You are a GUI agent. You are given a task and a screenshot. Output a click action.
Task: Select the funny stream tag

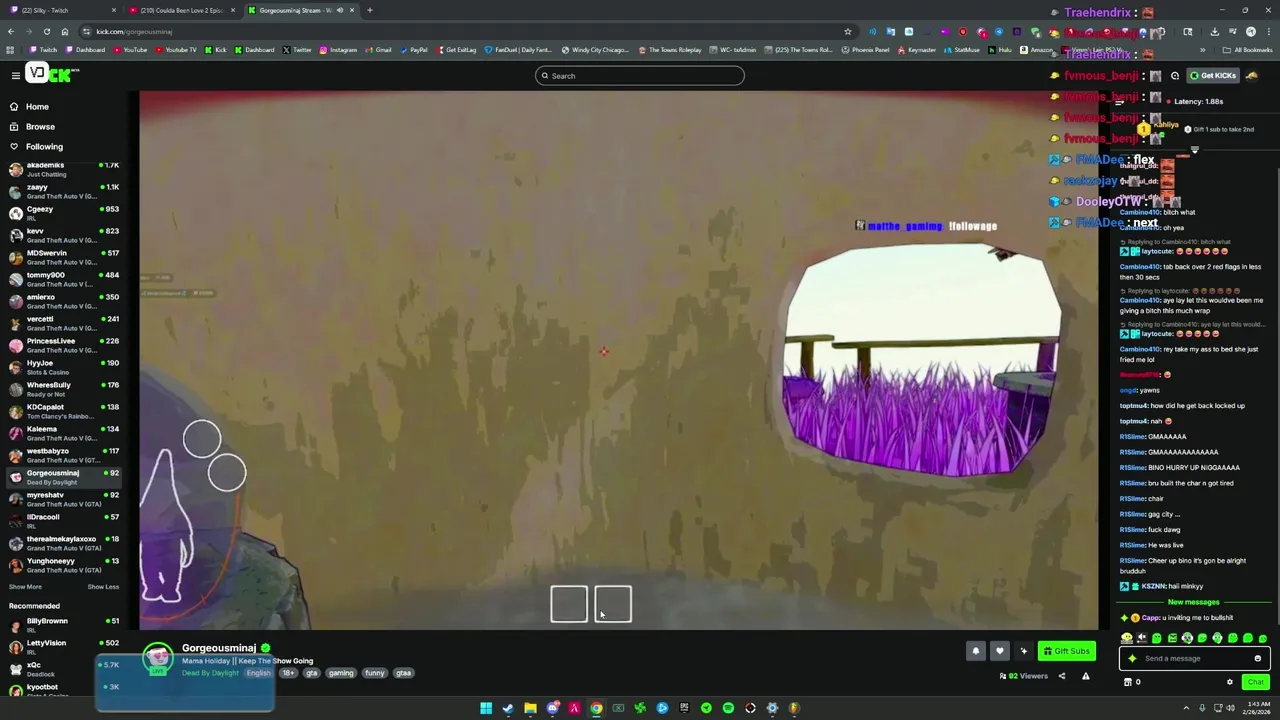click(374, 673)
